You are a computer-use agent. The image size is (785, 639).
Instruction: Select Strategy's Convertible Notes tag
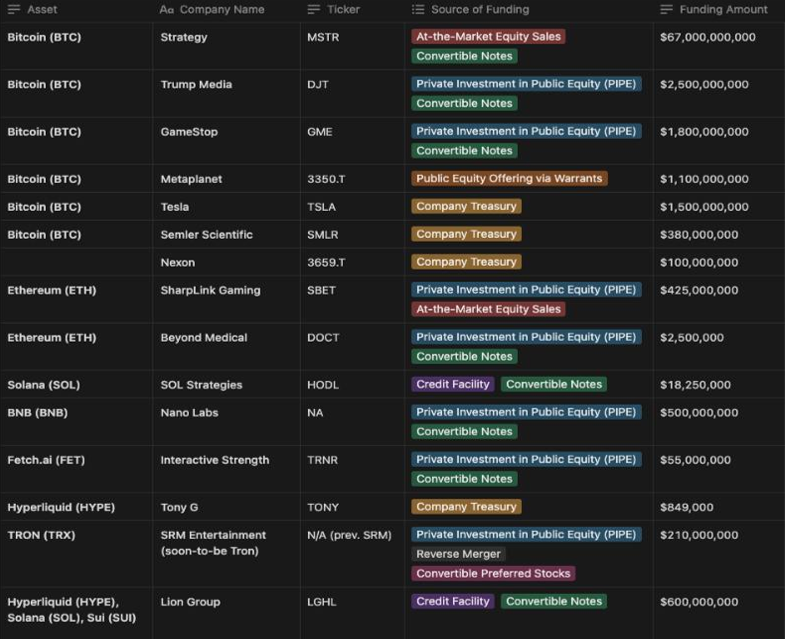tap(464, 56)
